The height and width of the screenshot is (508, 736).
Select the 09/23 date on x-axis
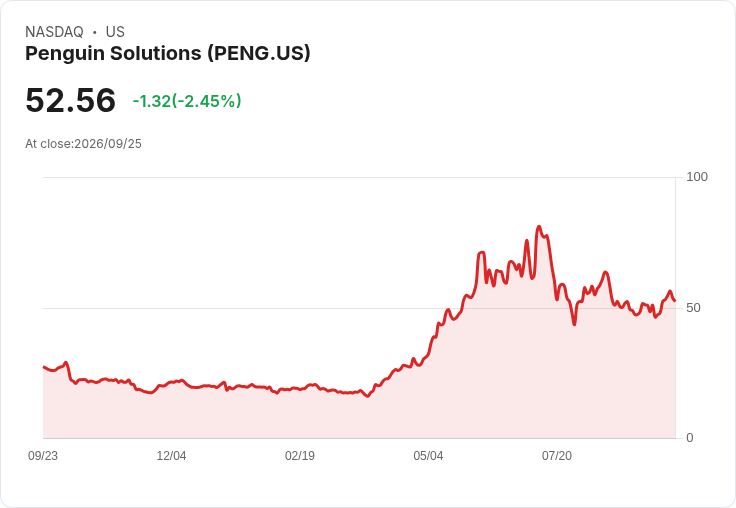coord(43,456)
